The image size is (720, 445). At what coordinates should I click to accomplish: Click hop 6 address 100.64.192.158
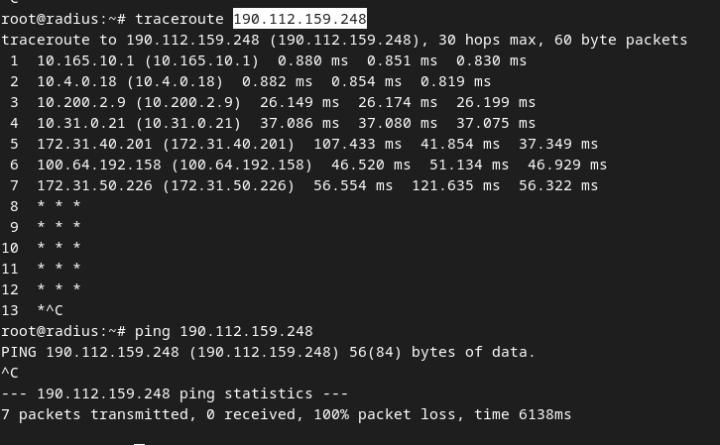(99, 164)
